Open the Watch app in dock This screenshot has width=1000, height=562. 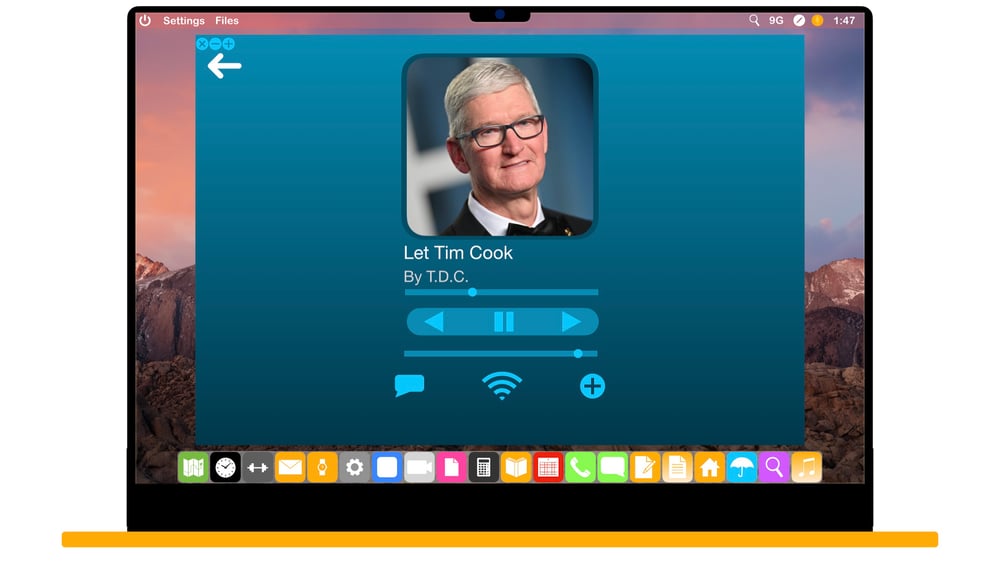(322, 468)
